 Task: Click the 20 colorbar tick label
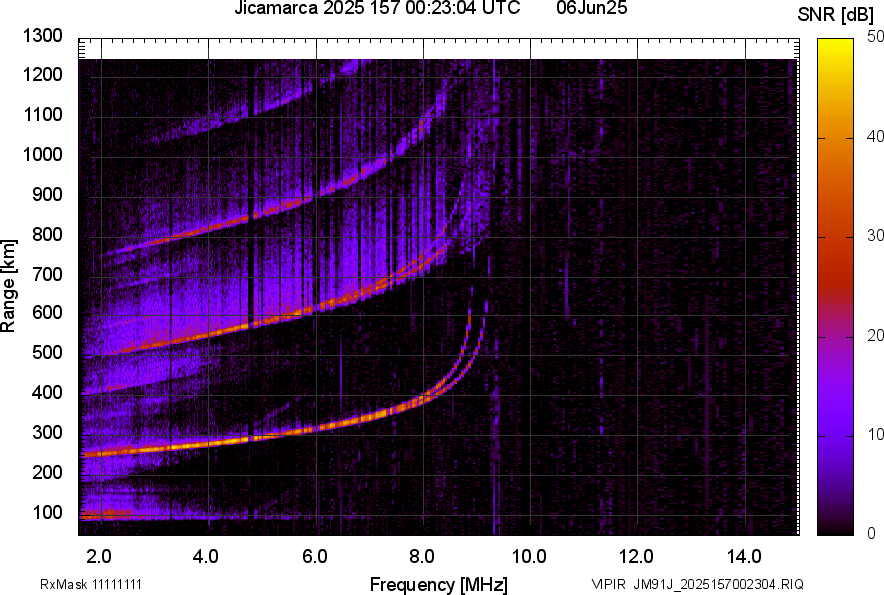pos(876,335)
